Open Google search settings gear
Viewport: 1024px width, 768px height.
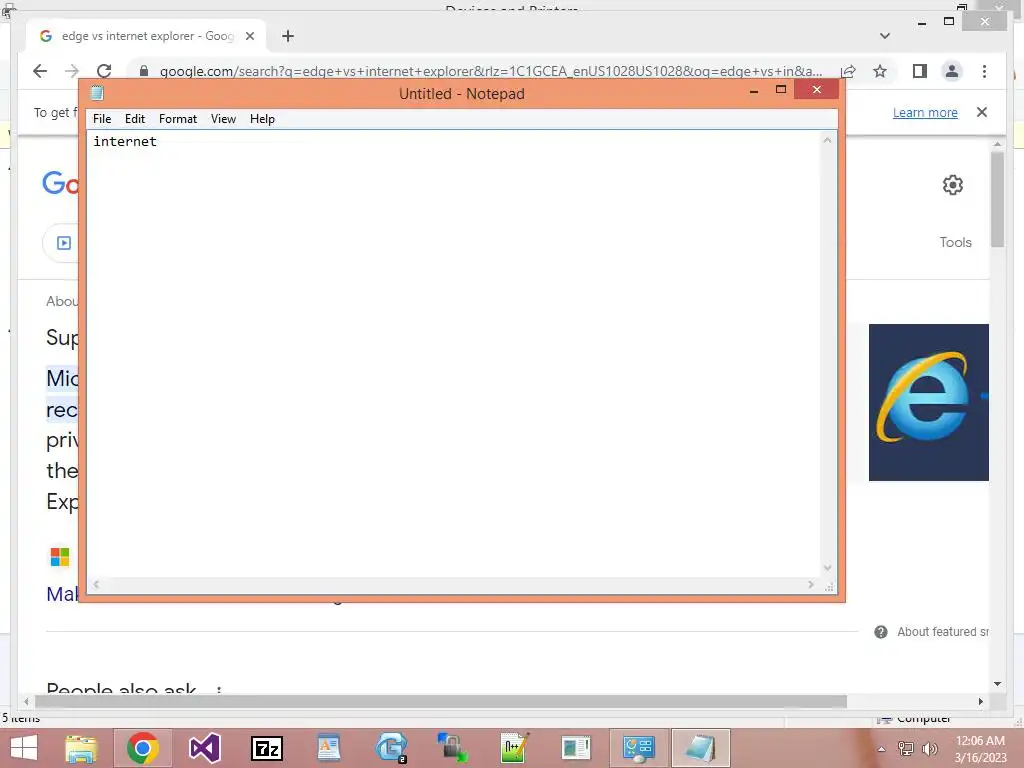pos(953,185)
